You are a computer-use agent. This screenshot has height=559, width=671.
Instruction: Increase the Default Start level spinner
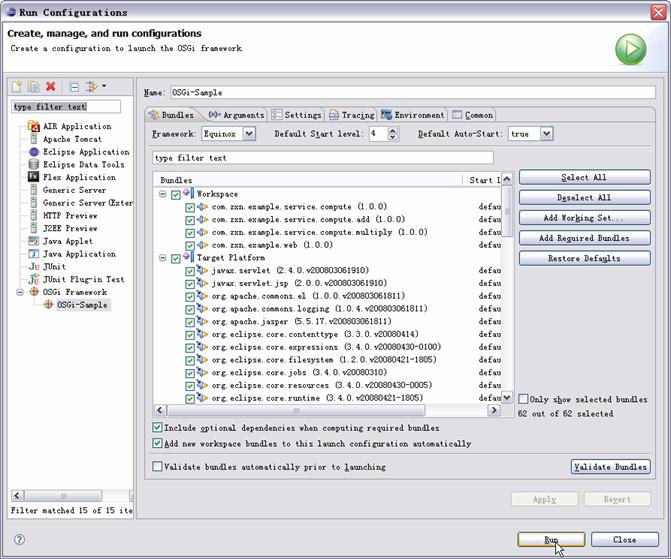point(392,131)
